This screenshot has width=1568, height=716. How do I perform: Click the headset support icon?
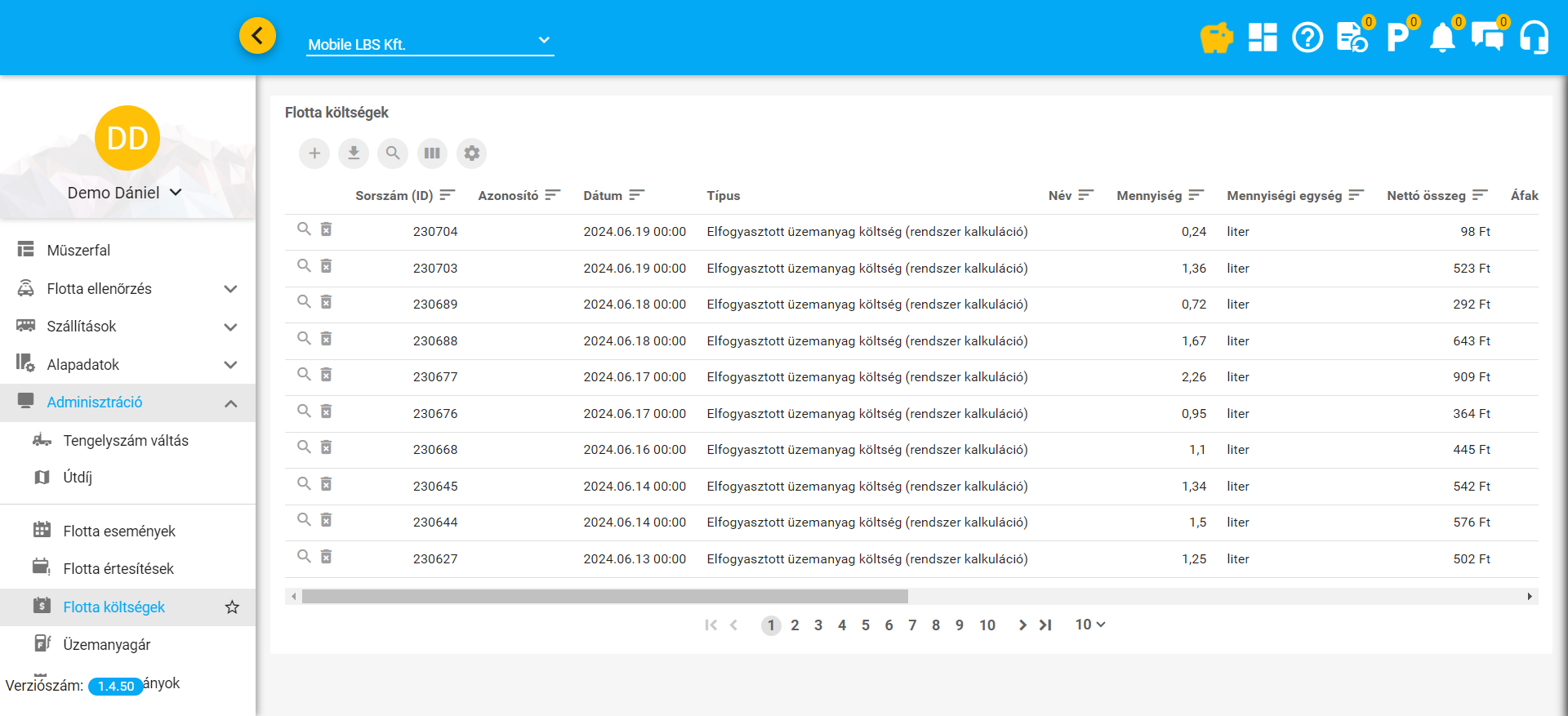point(1534,38)
